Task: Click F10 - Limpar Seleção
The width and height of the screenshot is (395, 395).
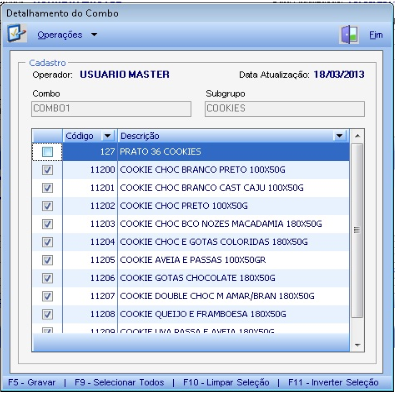Action: tap(226, 383)
